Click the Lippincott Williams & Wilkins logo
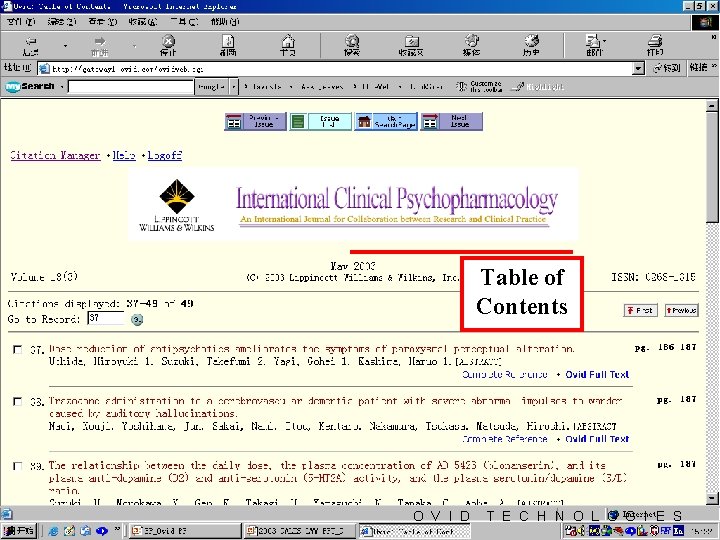The width and height of the screenshot is (720, 540). (x=177, y=204)
